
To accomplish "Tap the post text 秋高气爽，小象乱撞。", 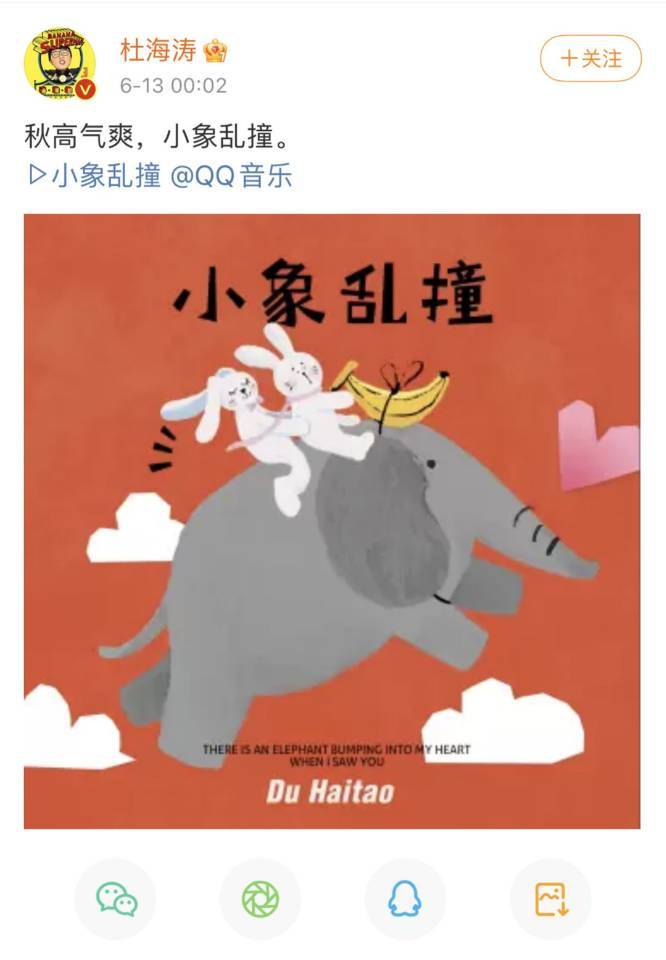I will (x=156, y=135).
